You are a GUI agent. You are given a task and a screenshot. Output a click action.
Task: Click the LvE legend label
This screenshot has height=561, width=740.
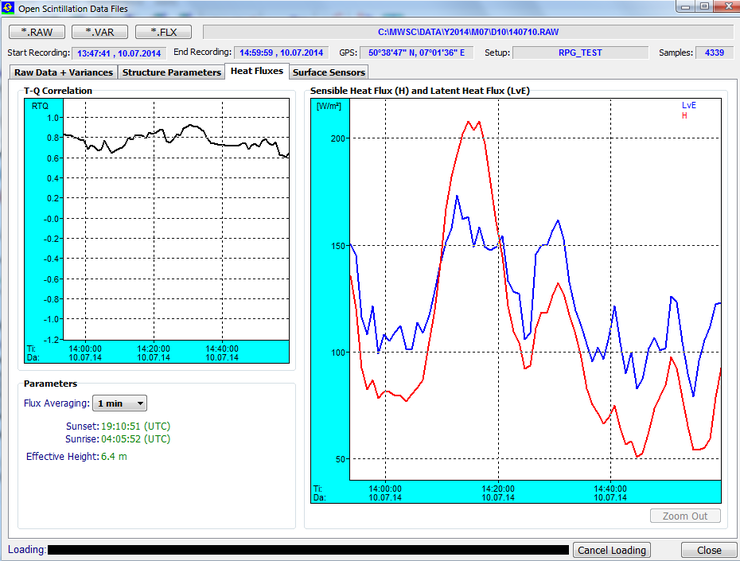[x=689, y=105]
